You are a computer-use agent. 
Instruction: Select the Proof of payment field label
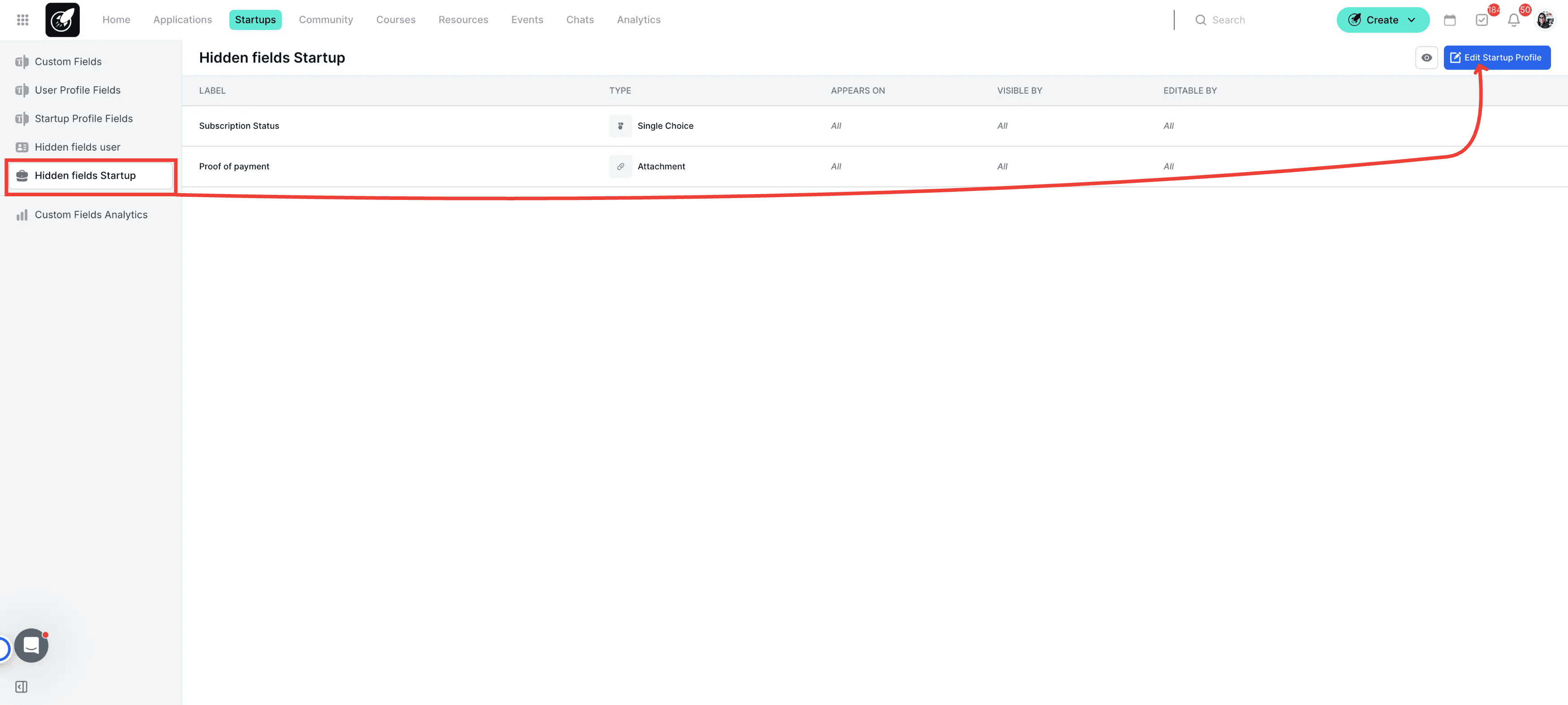coord(234,166)
